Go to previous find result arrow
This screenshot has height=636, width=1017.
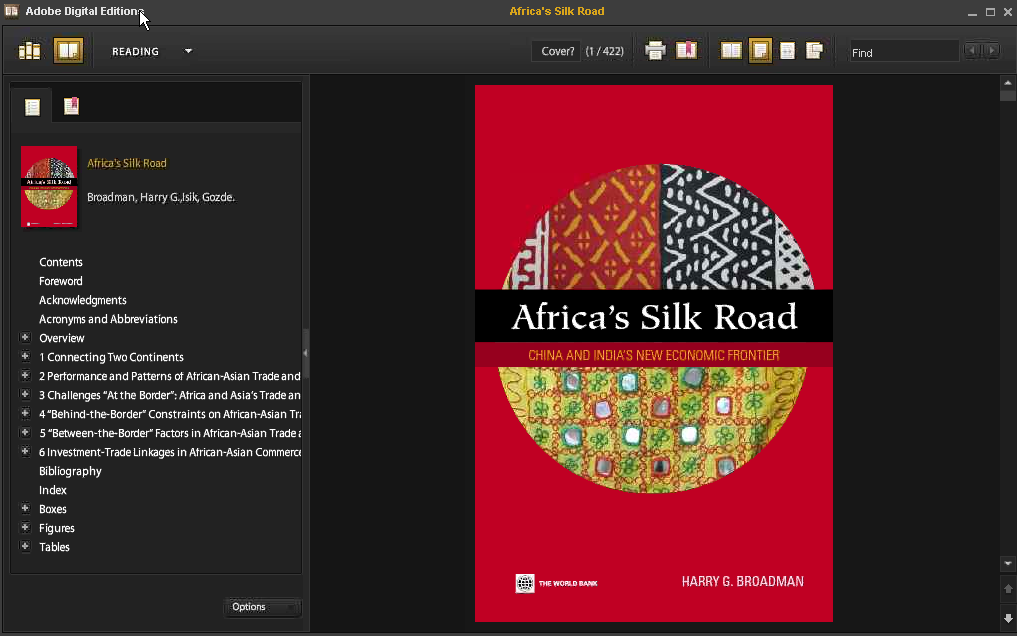tap(972, 51)
